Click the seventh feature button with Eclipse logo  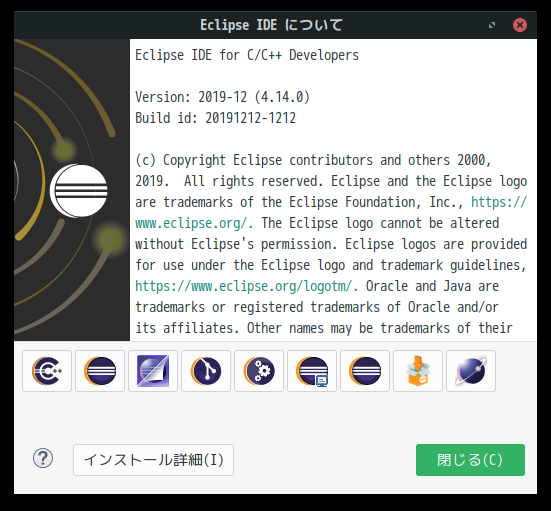(365, 371)
